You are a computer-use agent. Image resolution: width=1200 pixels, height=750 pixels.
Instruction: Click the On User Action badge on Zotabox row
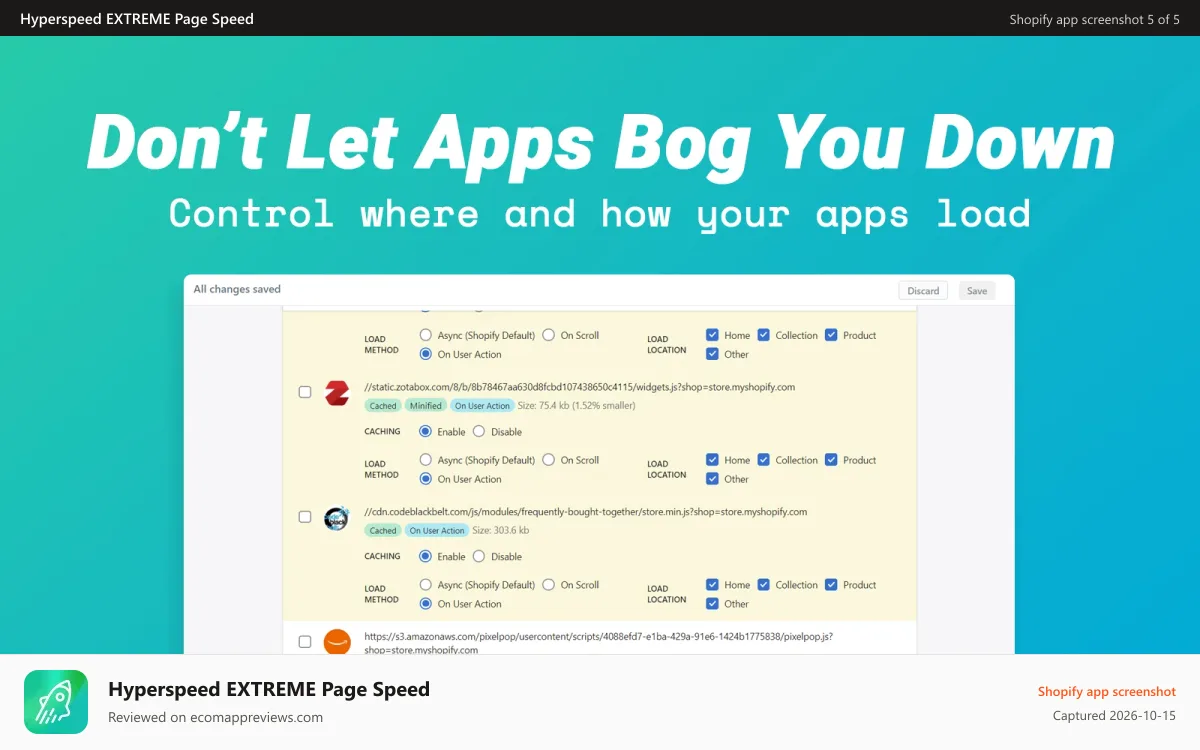point(482,406)
